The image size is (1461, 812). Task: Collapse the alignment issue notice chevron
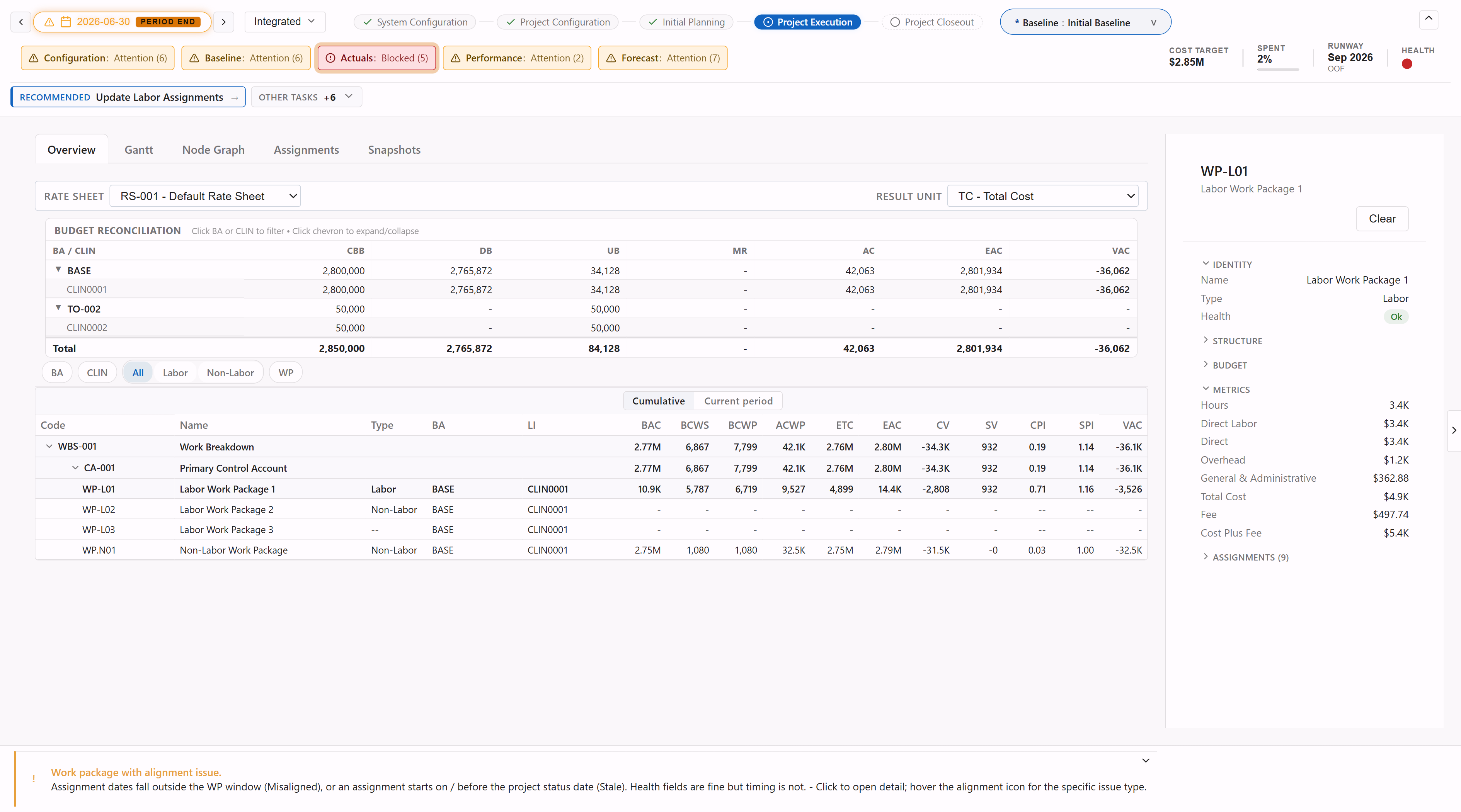coord(1145,760)
